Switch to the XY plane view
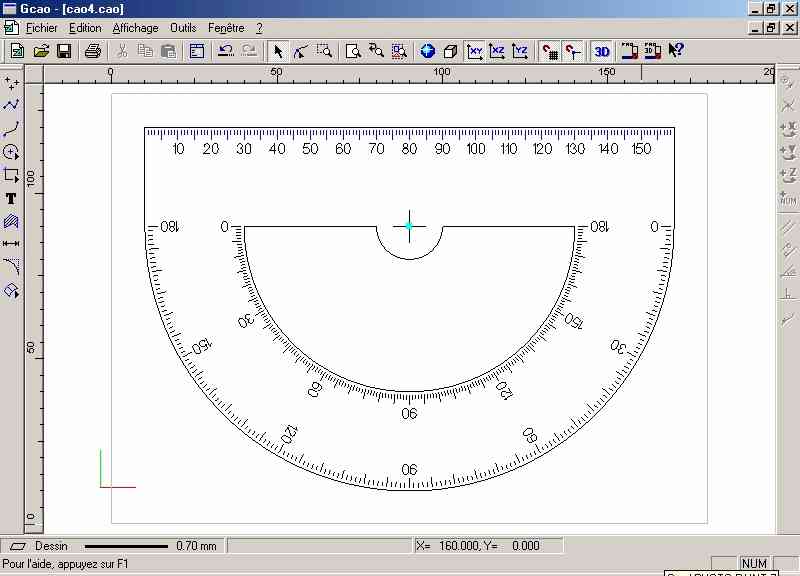Screen dimensions: 800x576 coord(474,51)
